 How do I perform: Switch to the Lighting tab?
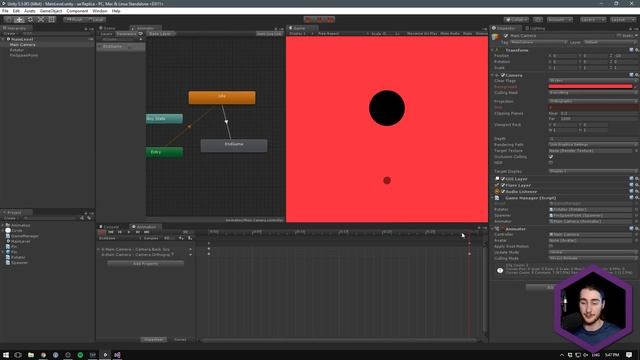pos(537,28)
